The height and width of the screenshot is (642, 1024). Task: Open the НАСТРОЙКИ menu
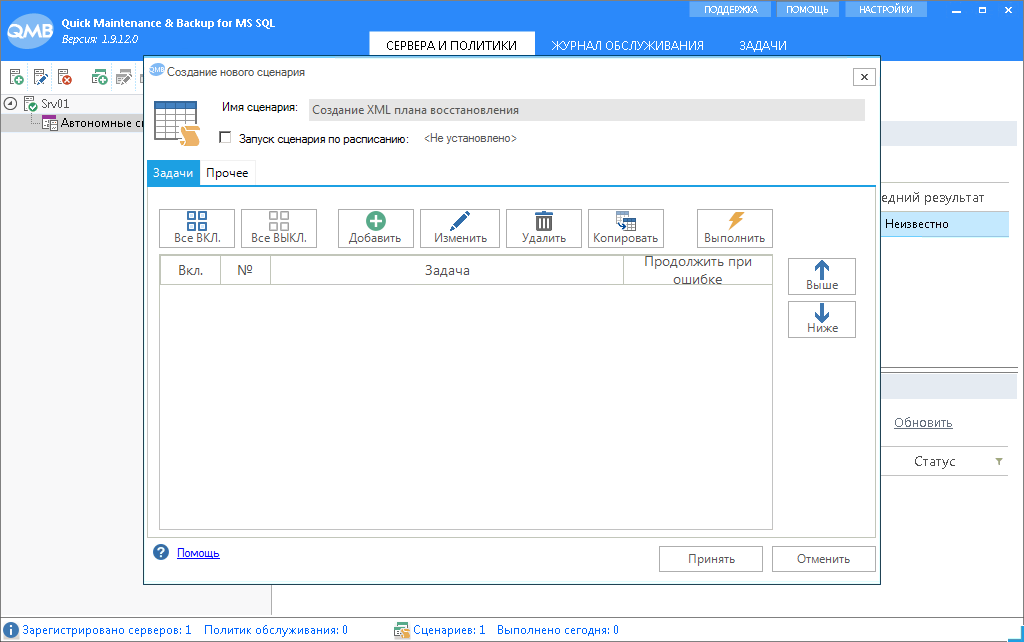pos(885,9)
